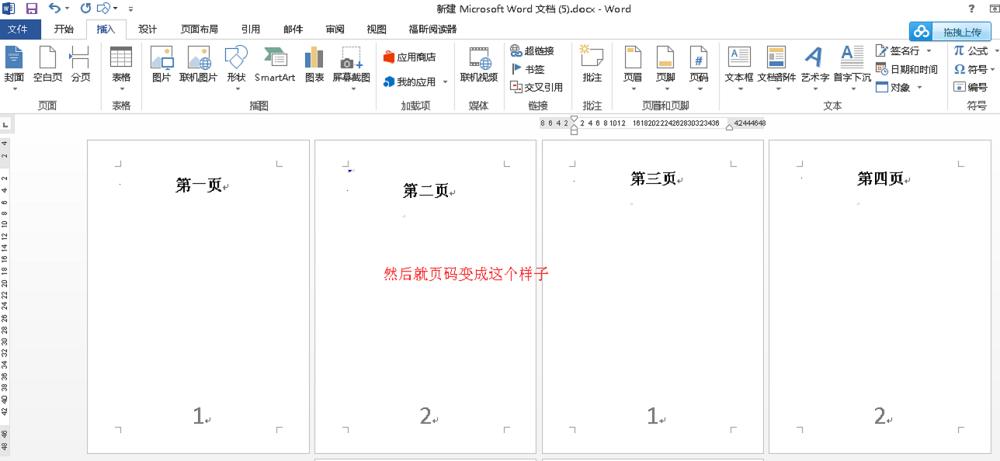The width and height of the screenshot is (1000, 461).
Task: Click the red text 然后就页码变成这个样子
Action: pos(466,274)
